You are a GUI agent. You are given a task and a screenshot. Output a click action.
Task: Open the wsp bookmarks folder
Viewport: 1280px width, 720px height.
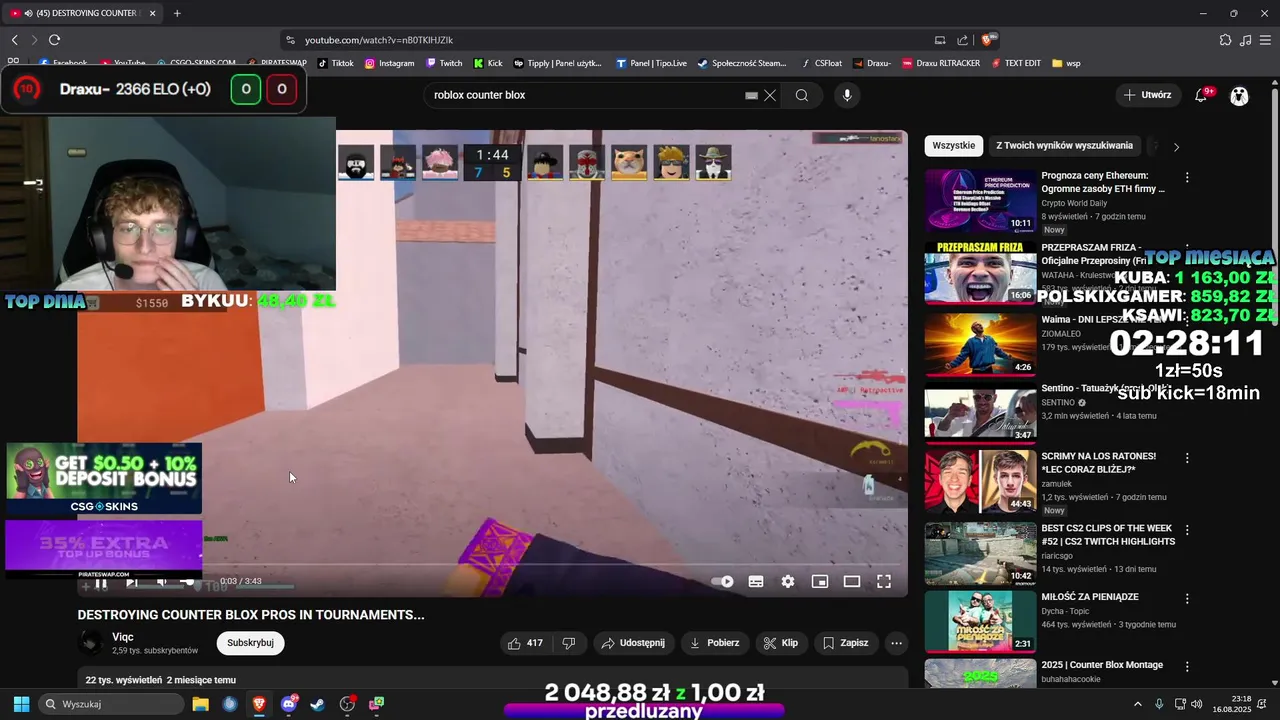click(1066, 63)
